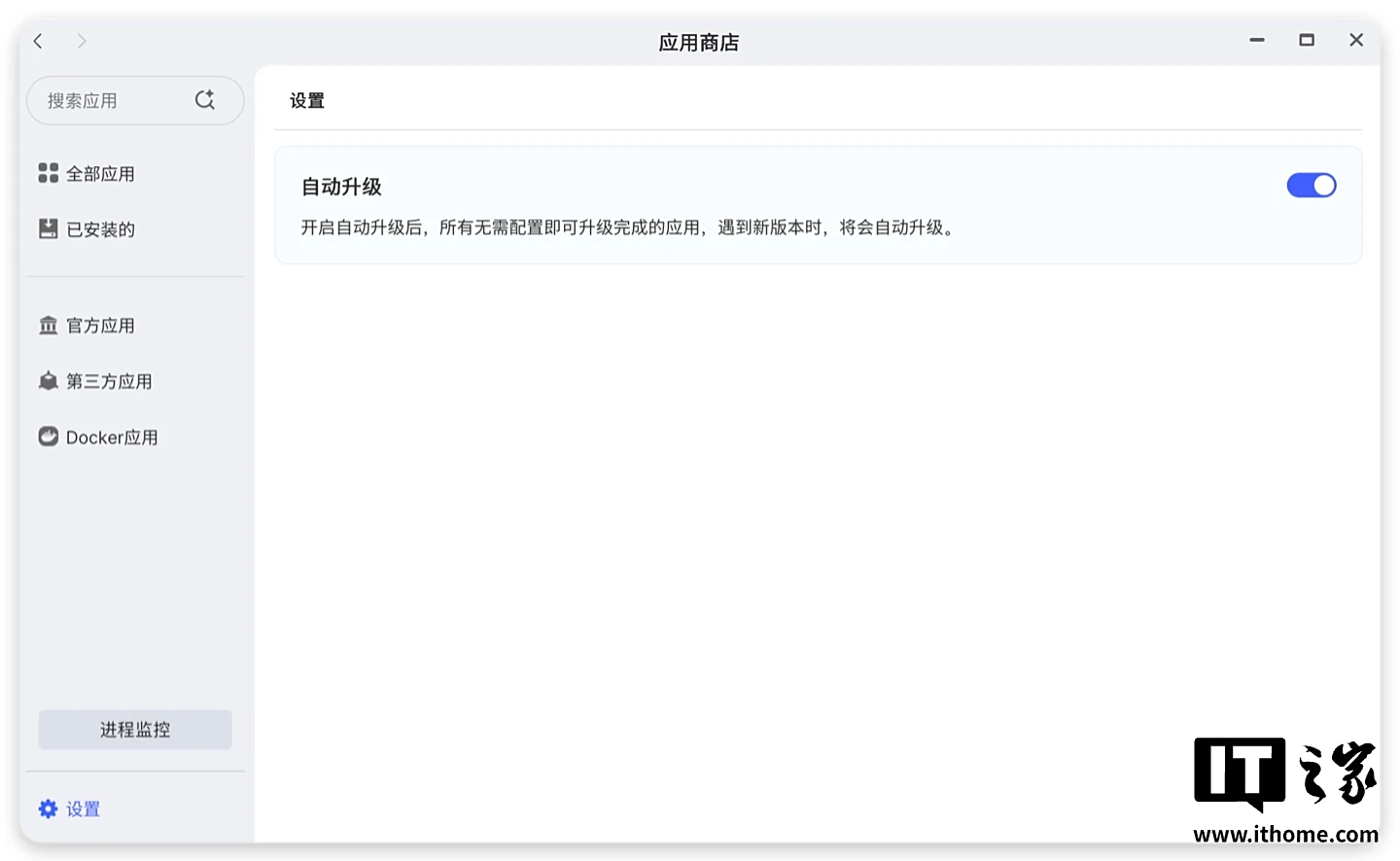Click the forward navigation arrow
Screen dimensions: 1400x861
(82, 41)
